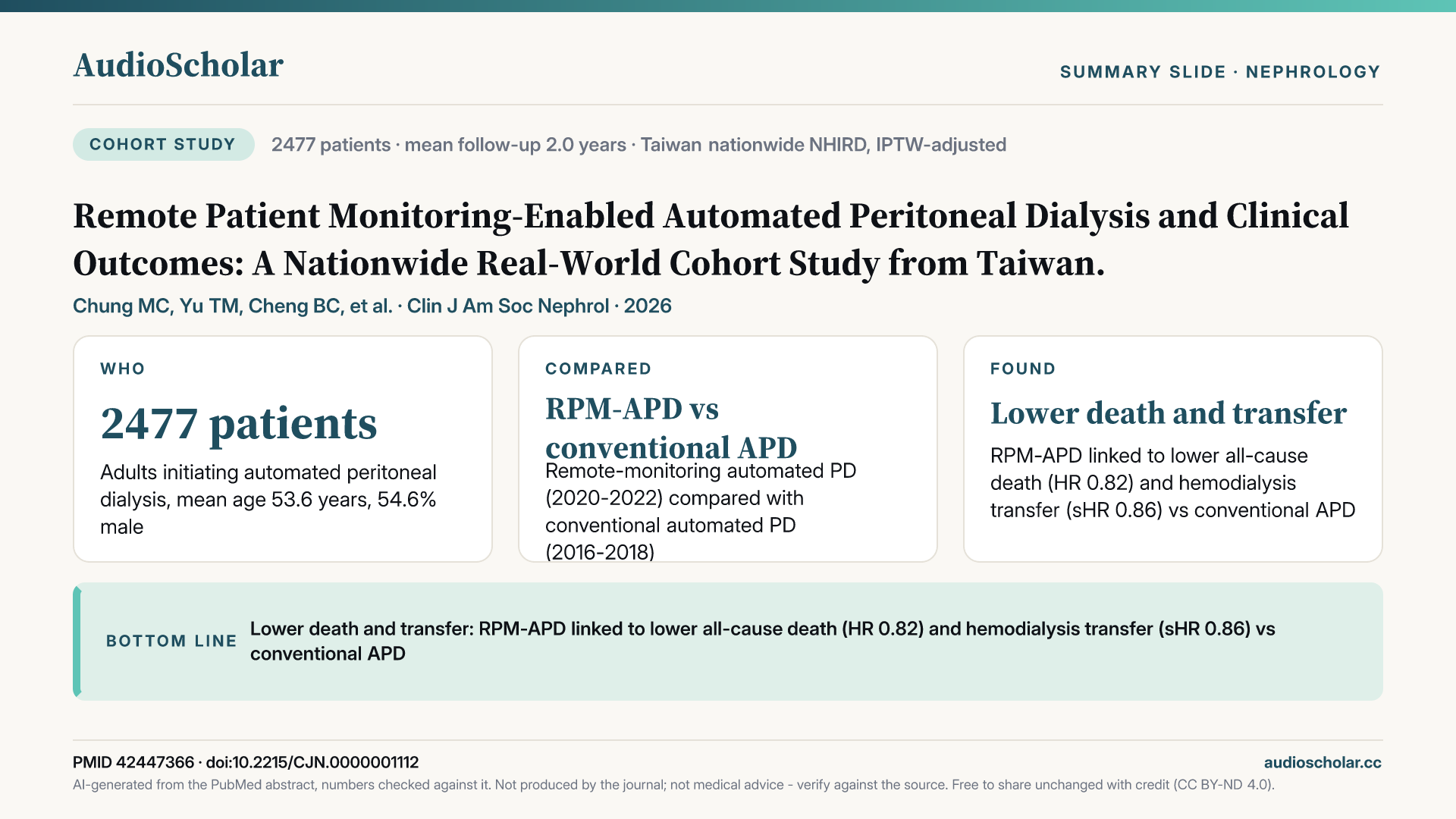Click 'Adults initiating automated peritoneal dialysis' description
Viewport: 1456px width, 819px height.
[268, 500]
